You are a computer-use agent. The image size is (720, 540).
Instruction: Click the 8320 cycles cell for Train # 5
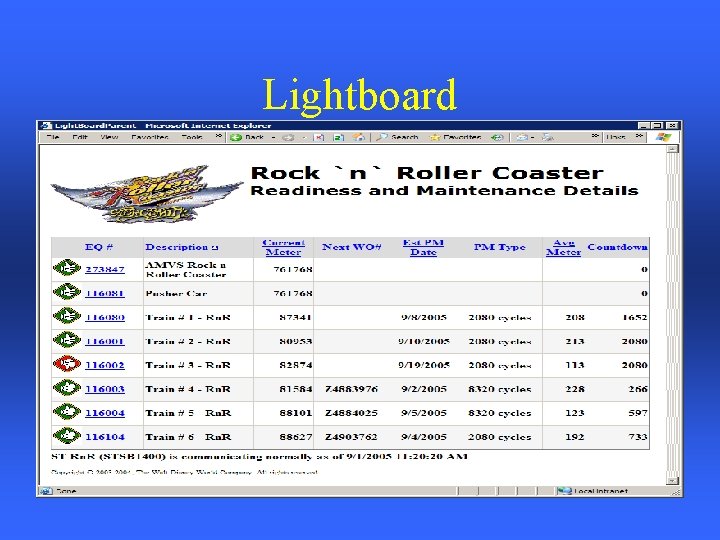[500, 413]
